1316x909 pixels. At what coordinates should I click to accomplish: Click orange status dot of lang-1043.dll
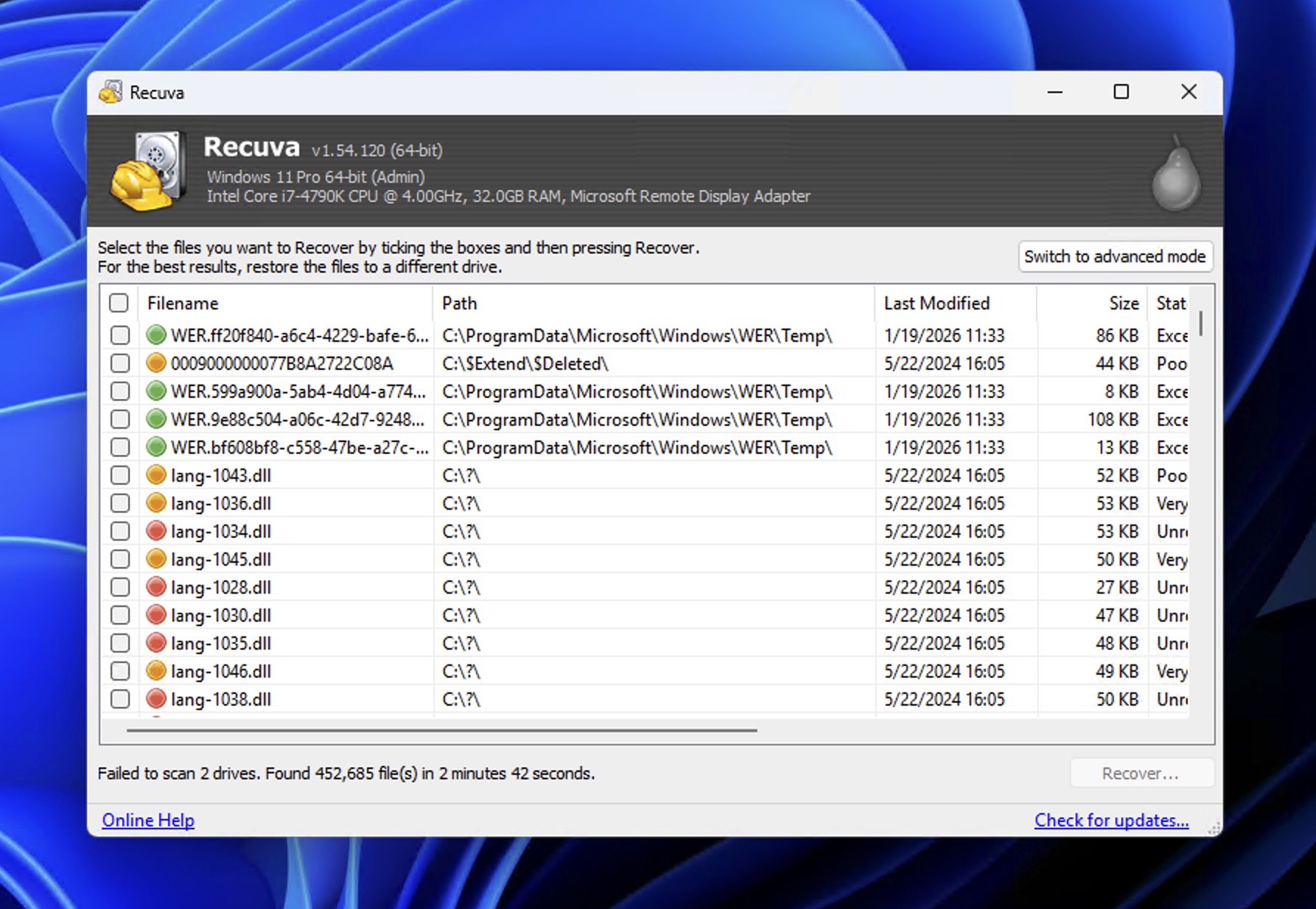coord(155,475)
